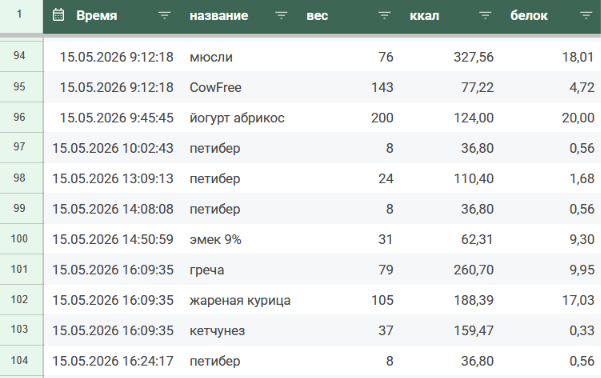Open the filter menu for the вес column

(x=384, y=15)
